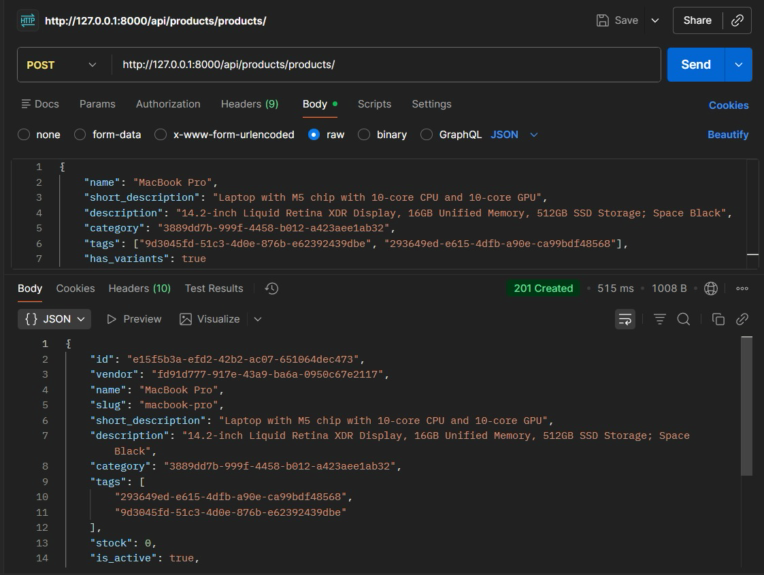
Task: Switch to the Scripts tab
Action: pyautogui.click(x=374, y=104)
